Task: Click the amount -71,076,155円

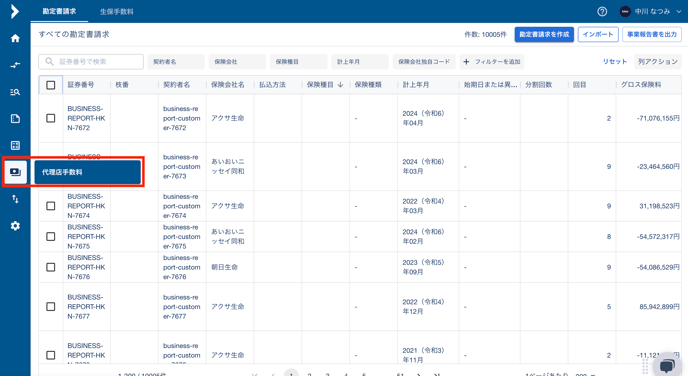Action: (658, 118)
